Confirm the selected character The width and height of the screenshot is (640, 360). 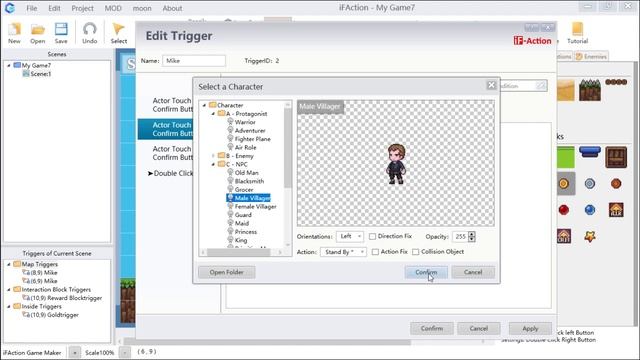(x=426, y=272)
